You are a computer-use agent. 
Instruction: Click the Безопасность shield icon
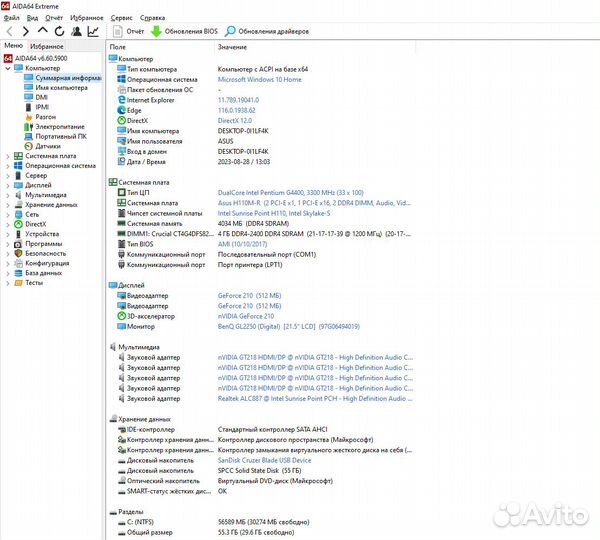pos(18,254)
